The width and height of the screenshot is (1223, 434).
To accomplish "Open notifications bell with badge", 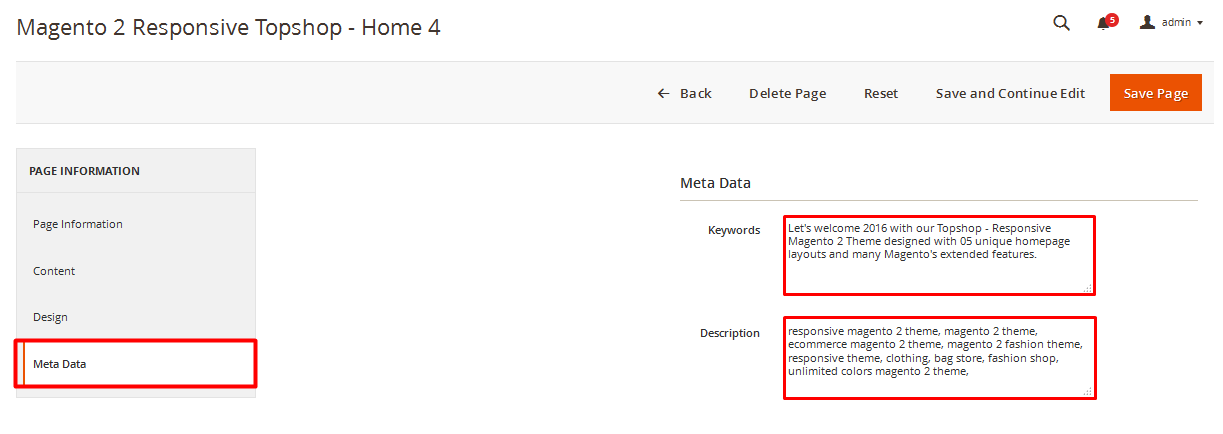I will coord(1106,23).
